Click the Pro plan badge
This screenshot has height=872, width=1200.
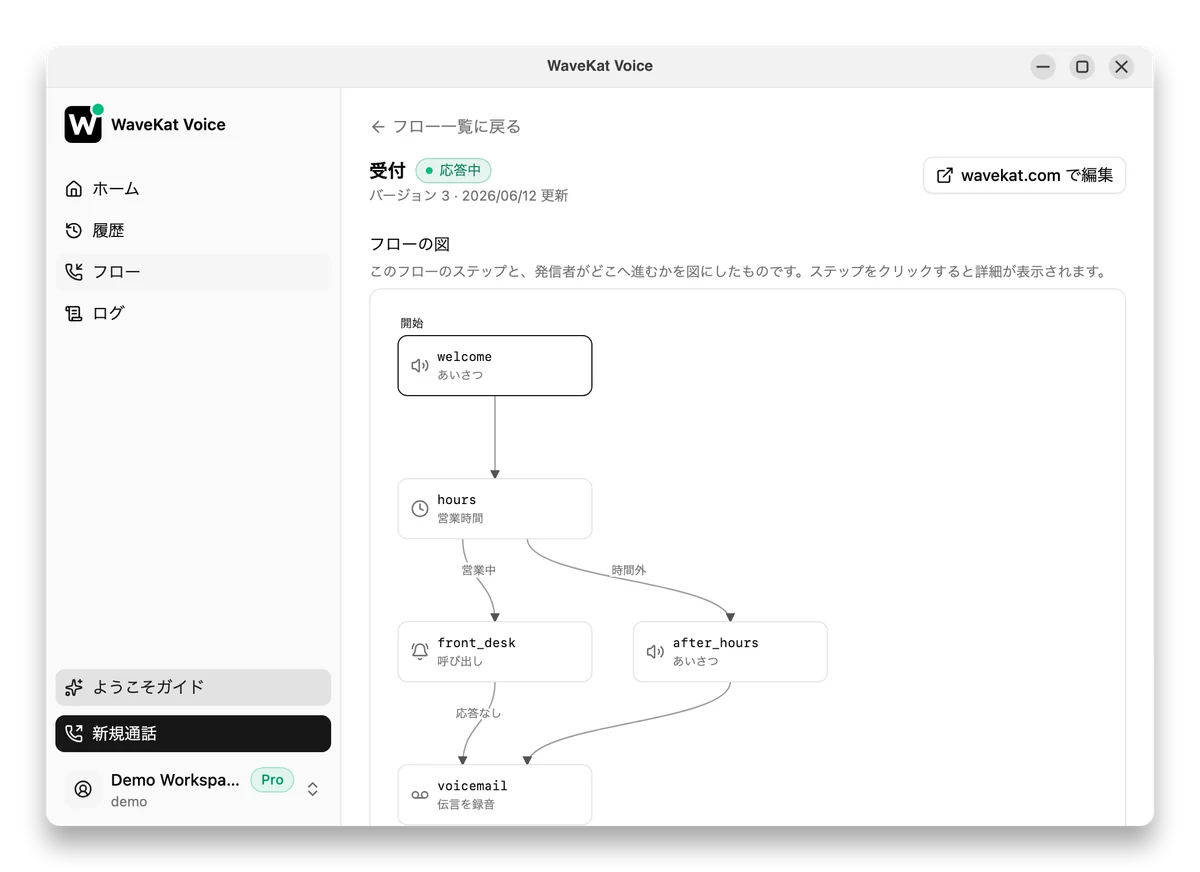272,780
